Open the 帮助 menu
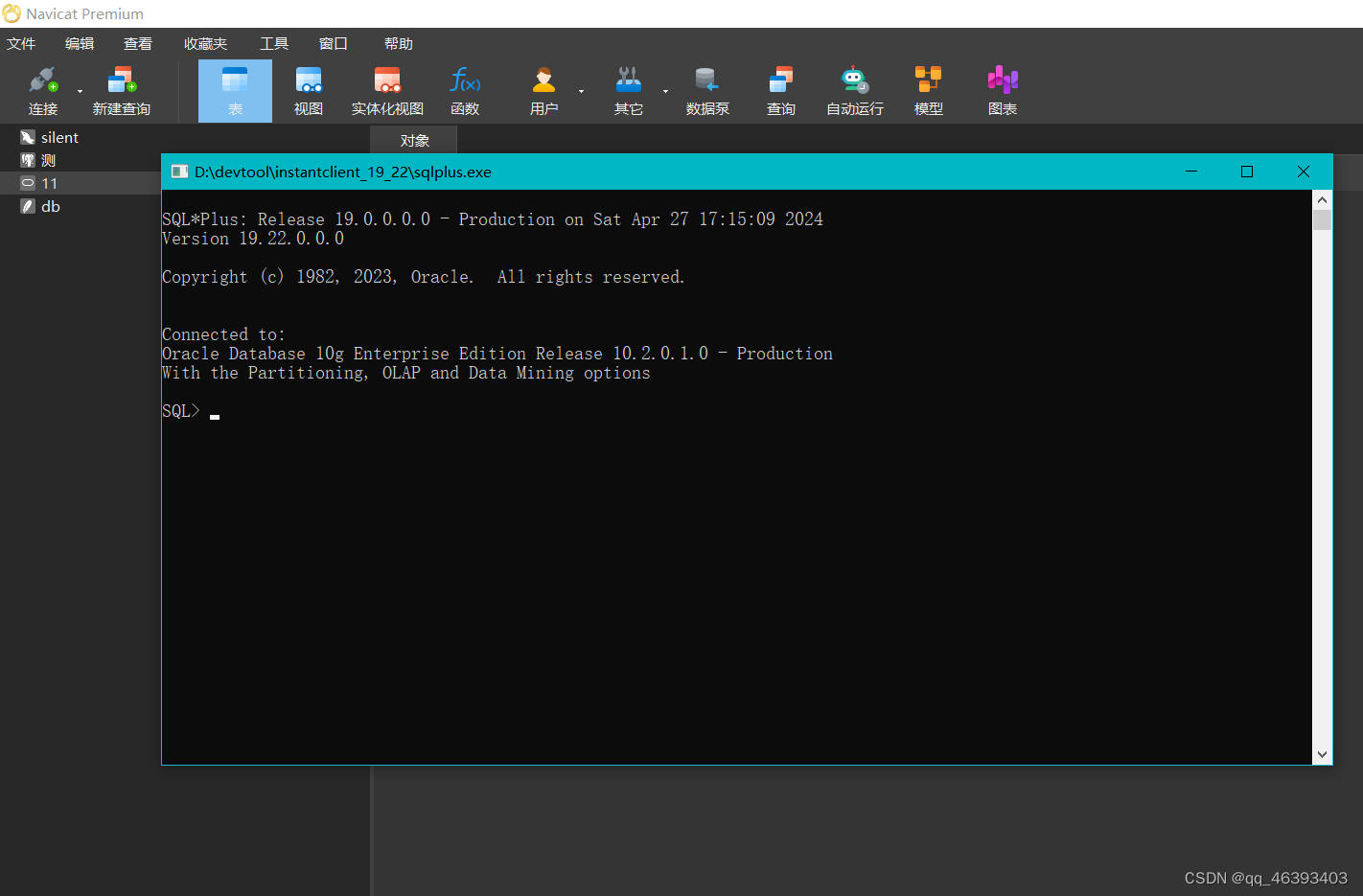 (x=399, y=44)
